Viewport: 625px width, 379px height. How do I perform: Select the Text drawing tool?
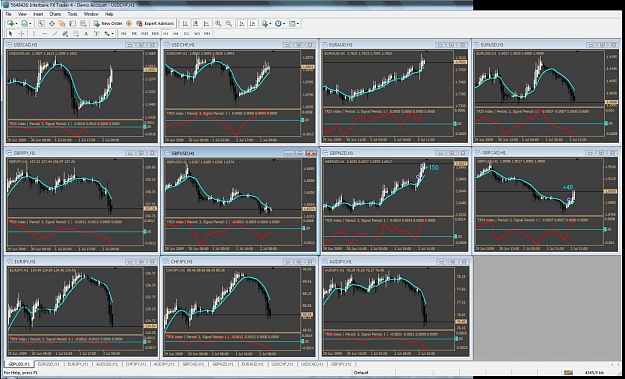(86, 33)
